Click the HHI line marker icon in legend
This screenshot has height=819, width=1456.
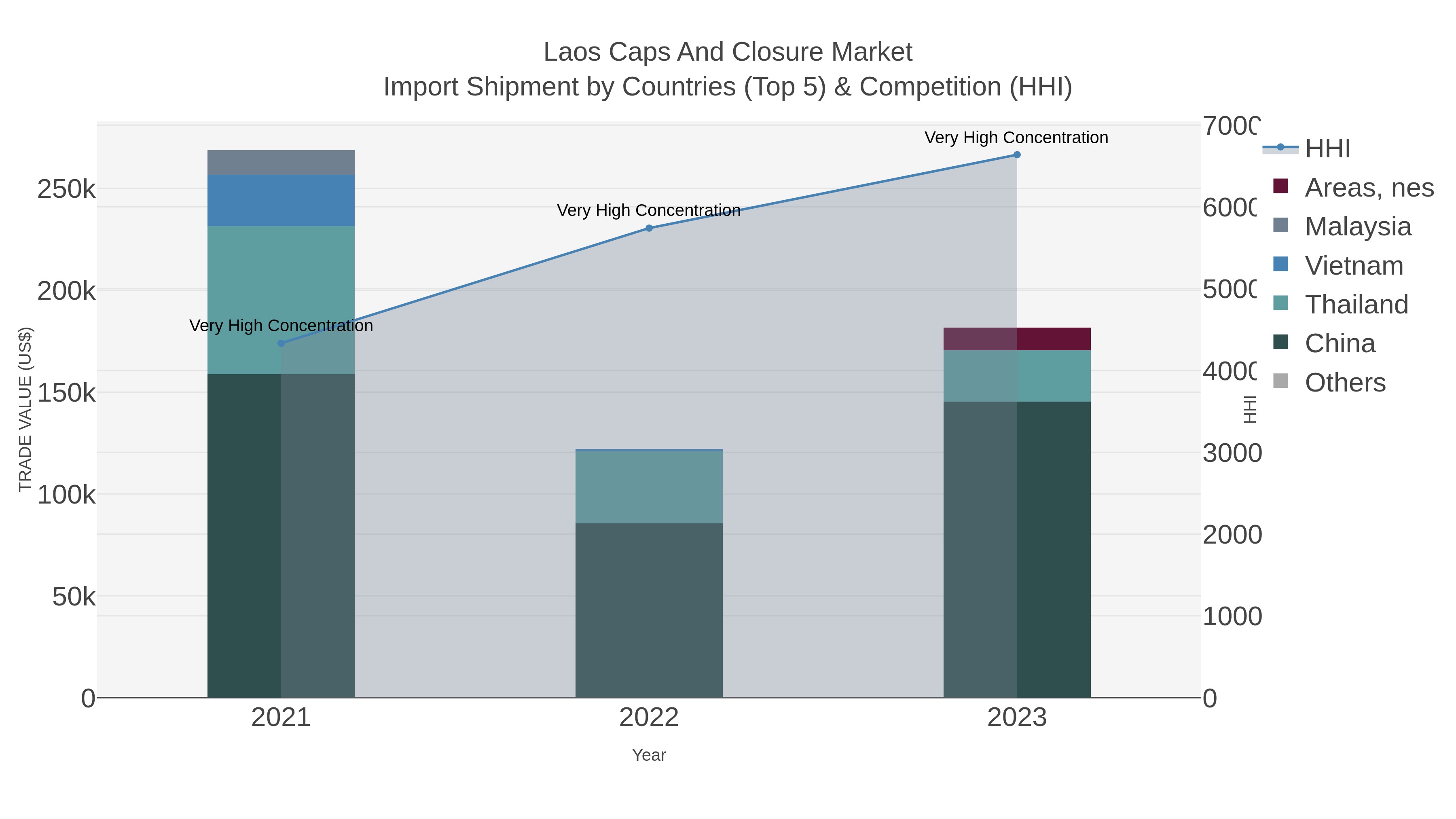click(1281, 148)
